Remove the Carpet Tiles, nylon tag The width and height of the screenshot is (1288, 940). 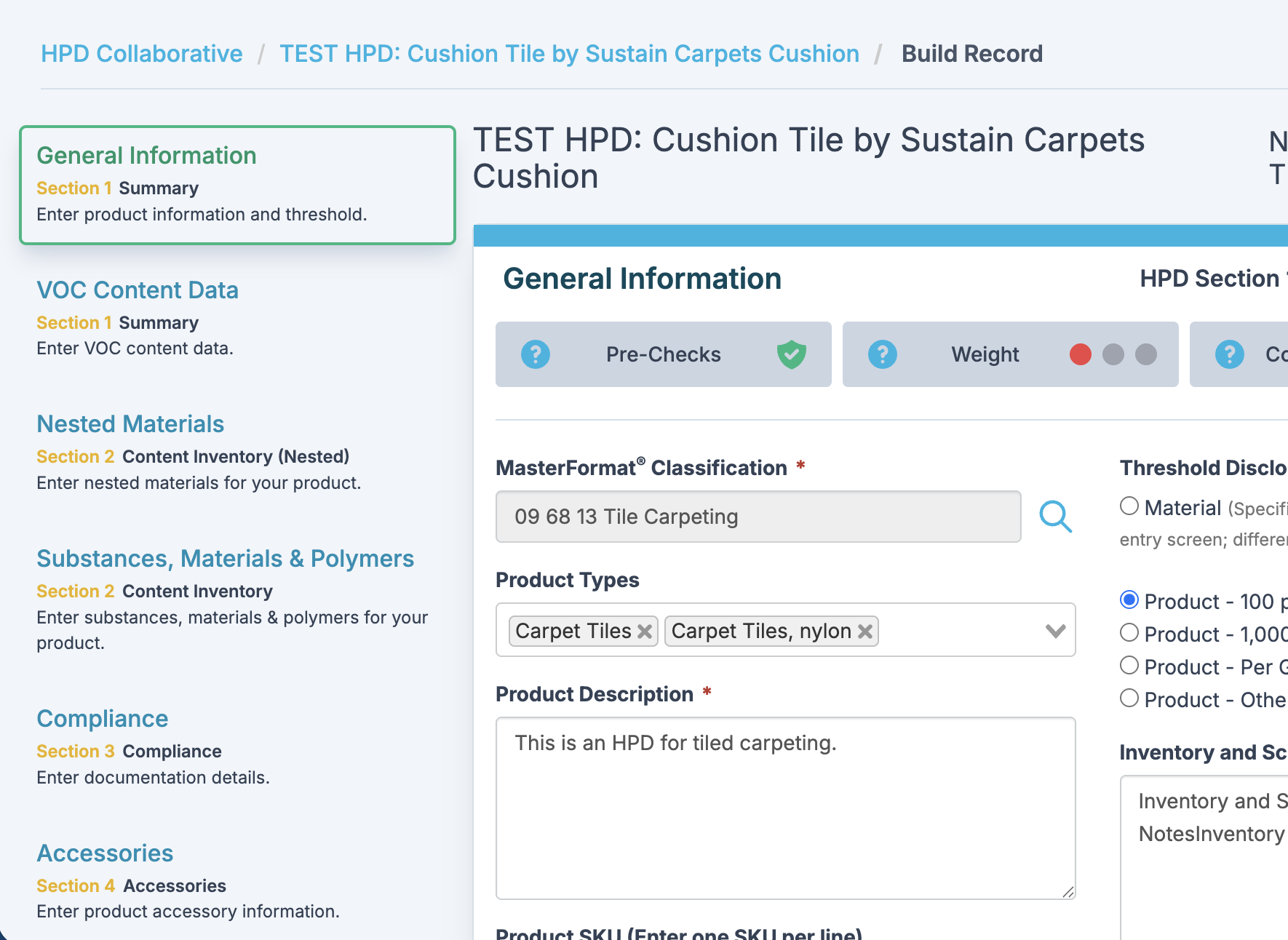(864, 632)
